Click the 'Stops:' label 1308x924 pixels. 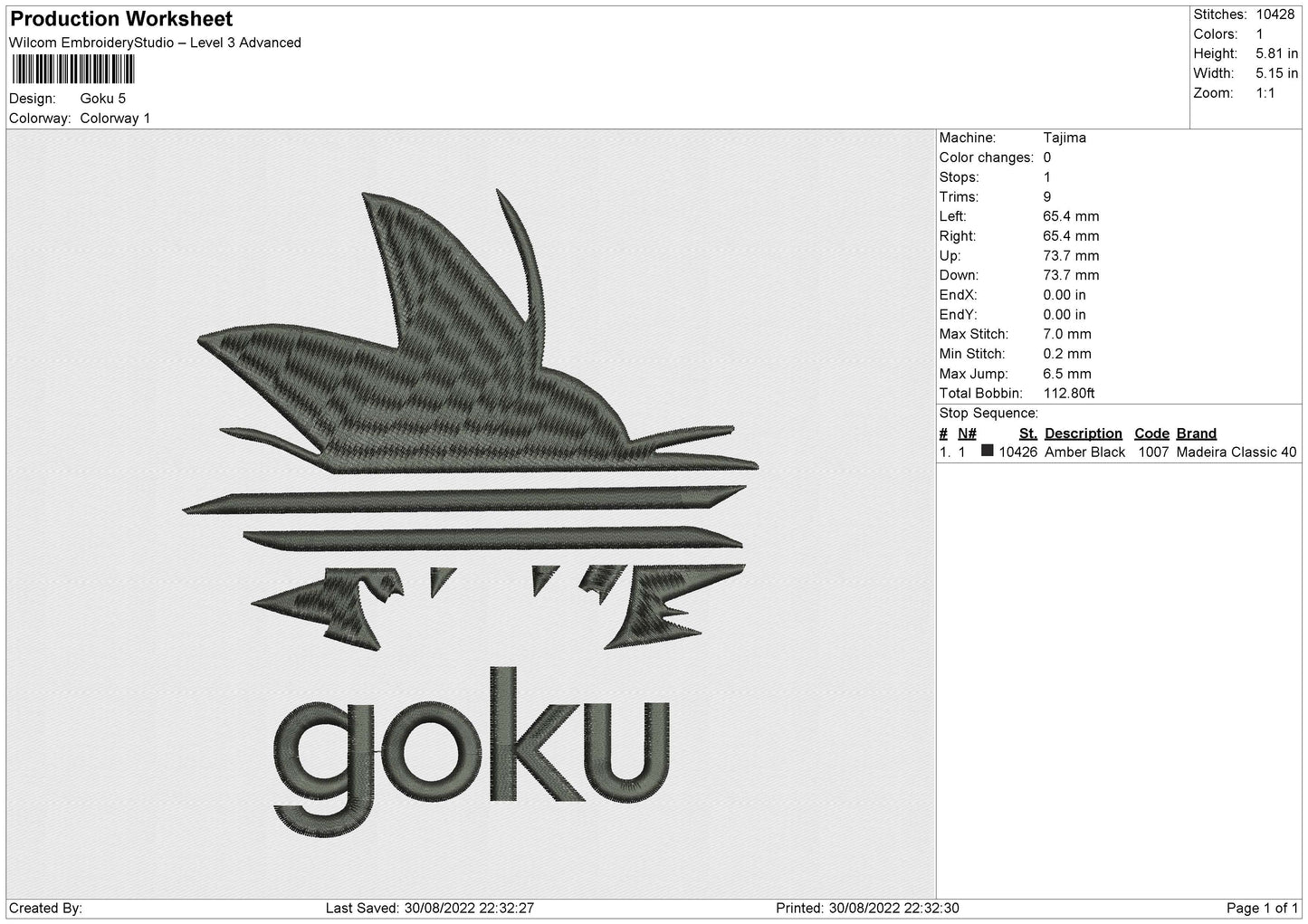pyautogui.click(x=959, y=177)
